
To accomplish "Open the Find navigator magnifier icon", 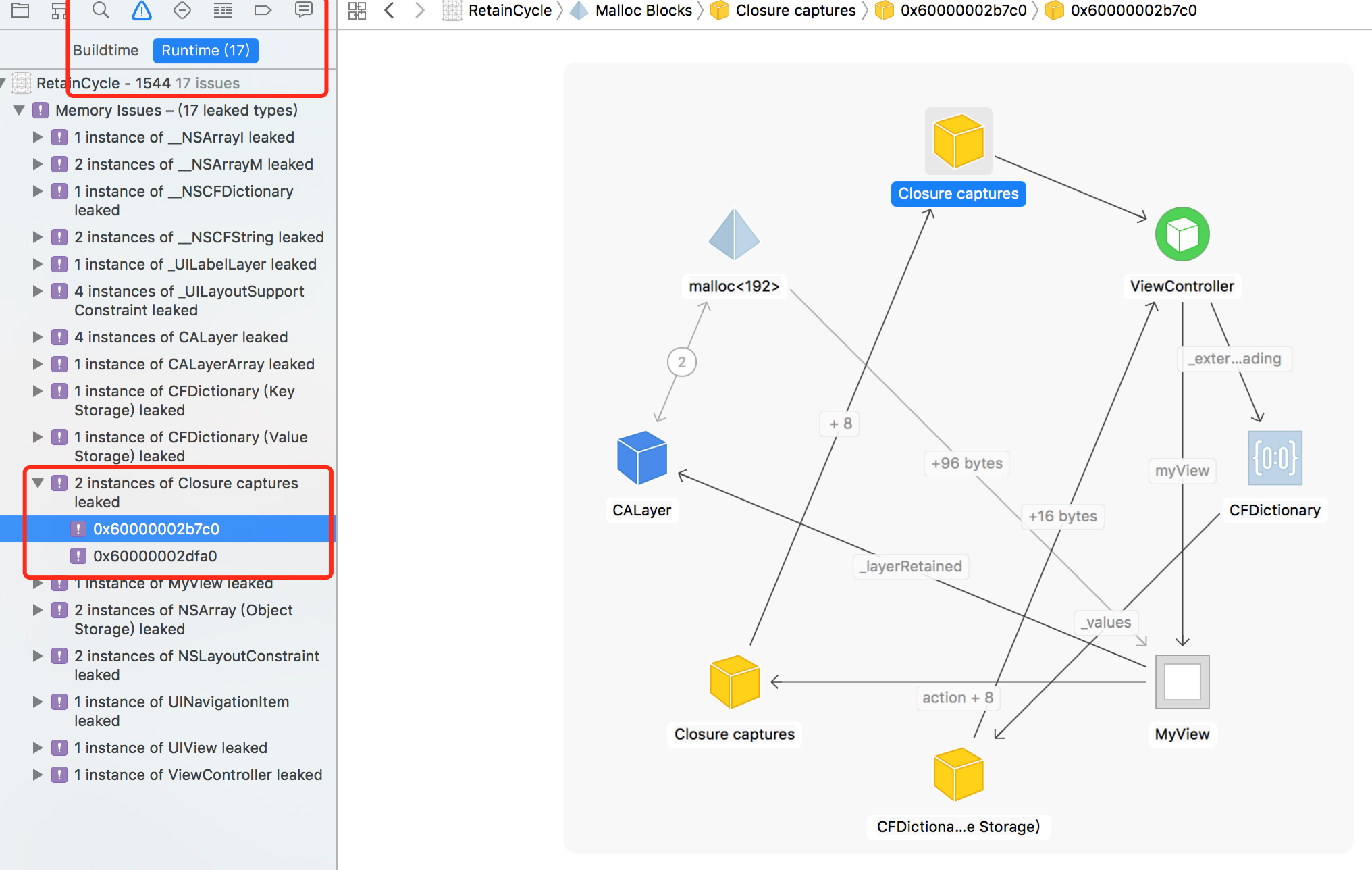I will click(x=101, y=10).
